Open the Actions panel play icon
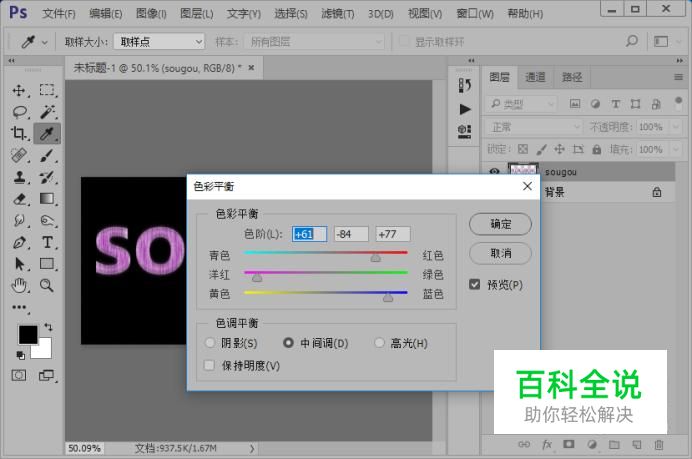 465,109
